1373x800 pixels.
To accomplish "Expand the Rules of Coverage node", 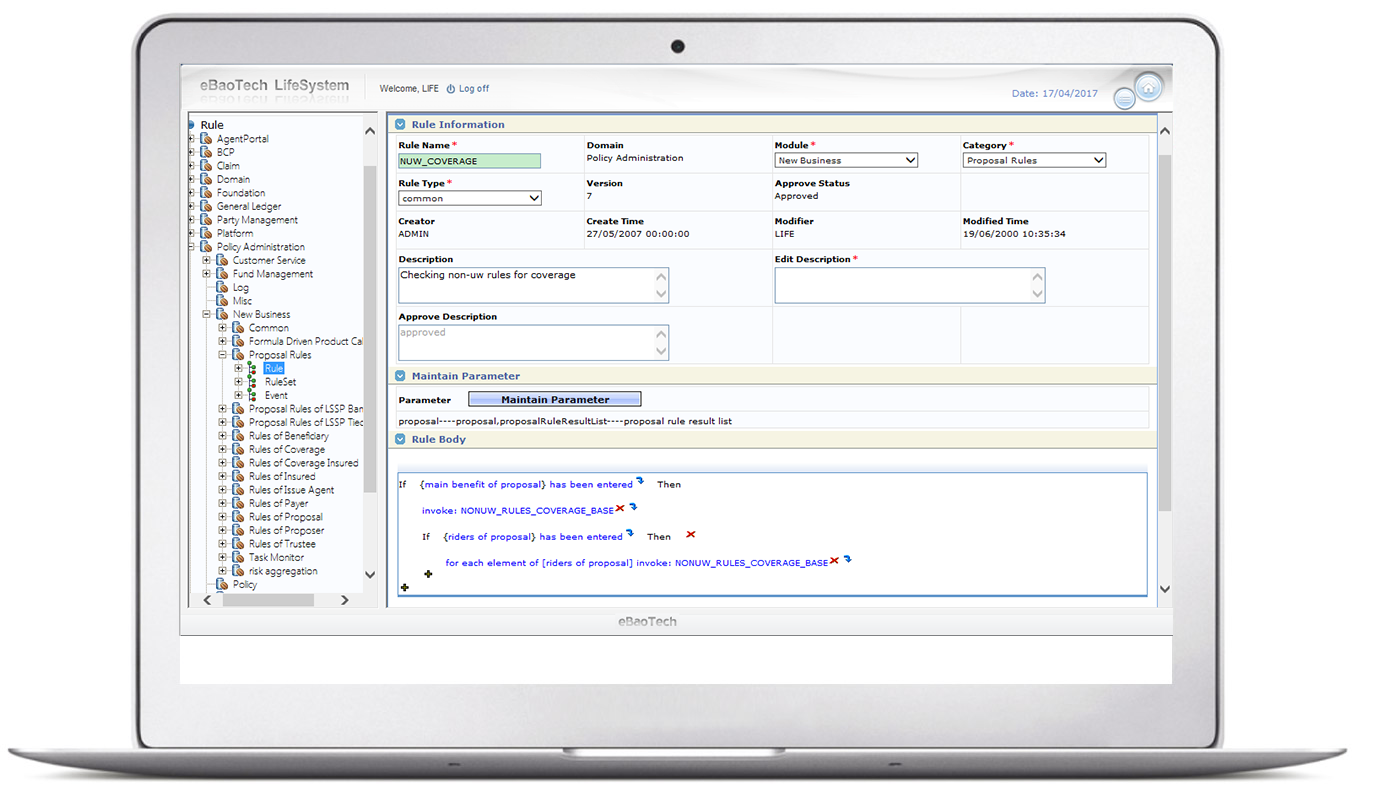I will [x=223, y=450].
